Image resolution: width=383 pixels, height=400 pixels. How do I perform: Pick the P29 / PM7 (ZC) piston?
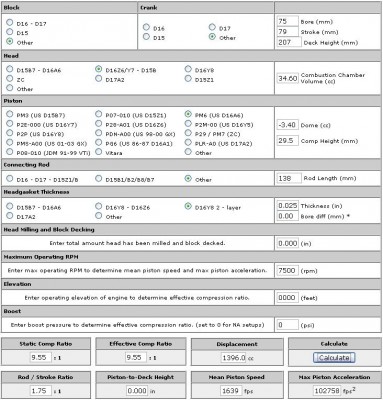(x=188, y=133)
